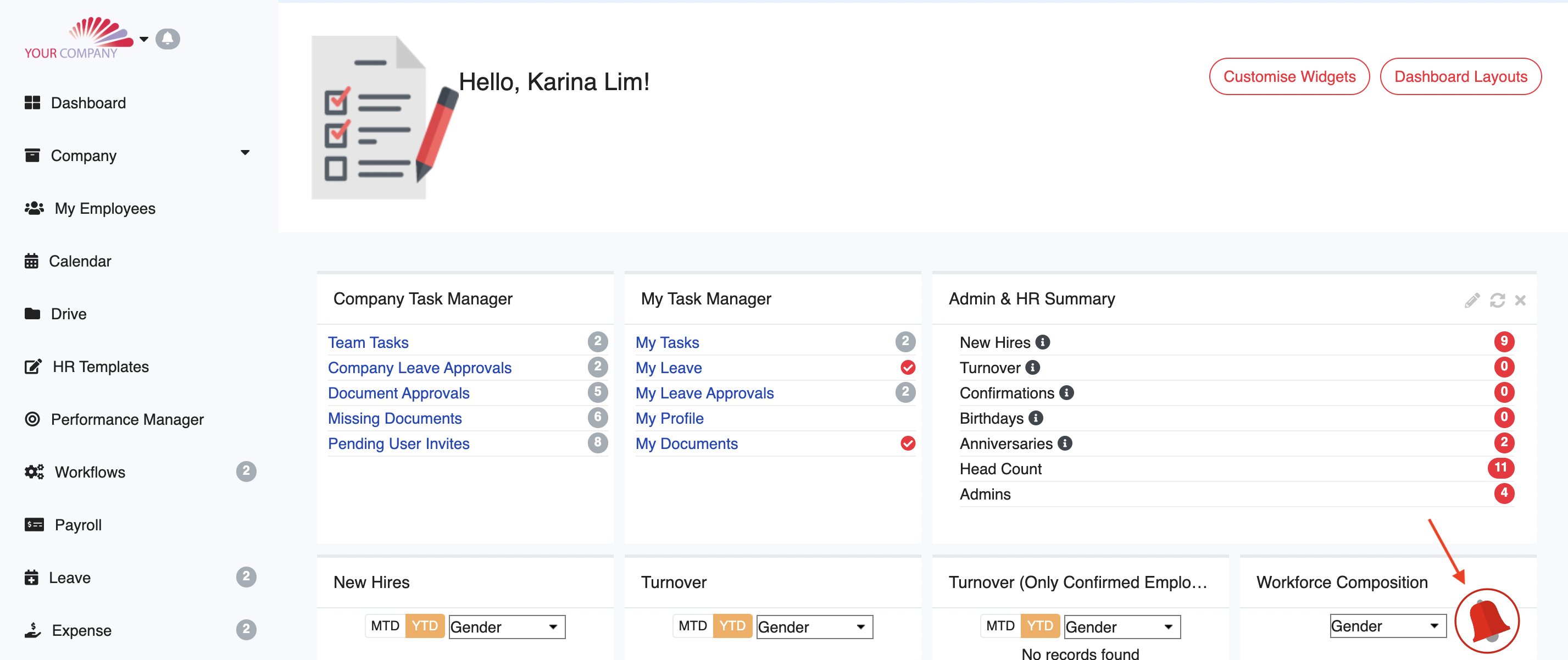Open Performance Manager from sidebar
The image size is (1568, 660).
[126, 419]
